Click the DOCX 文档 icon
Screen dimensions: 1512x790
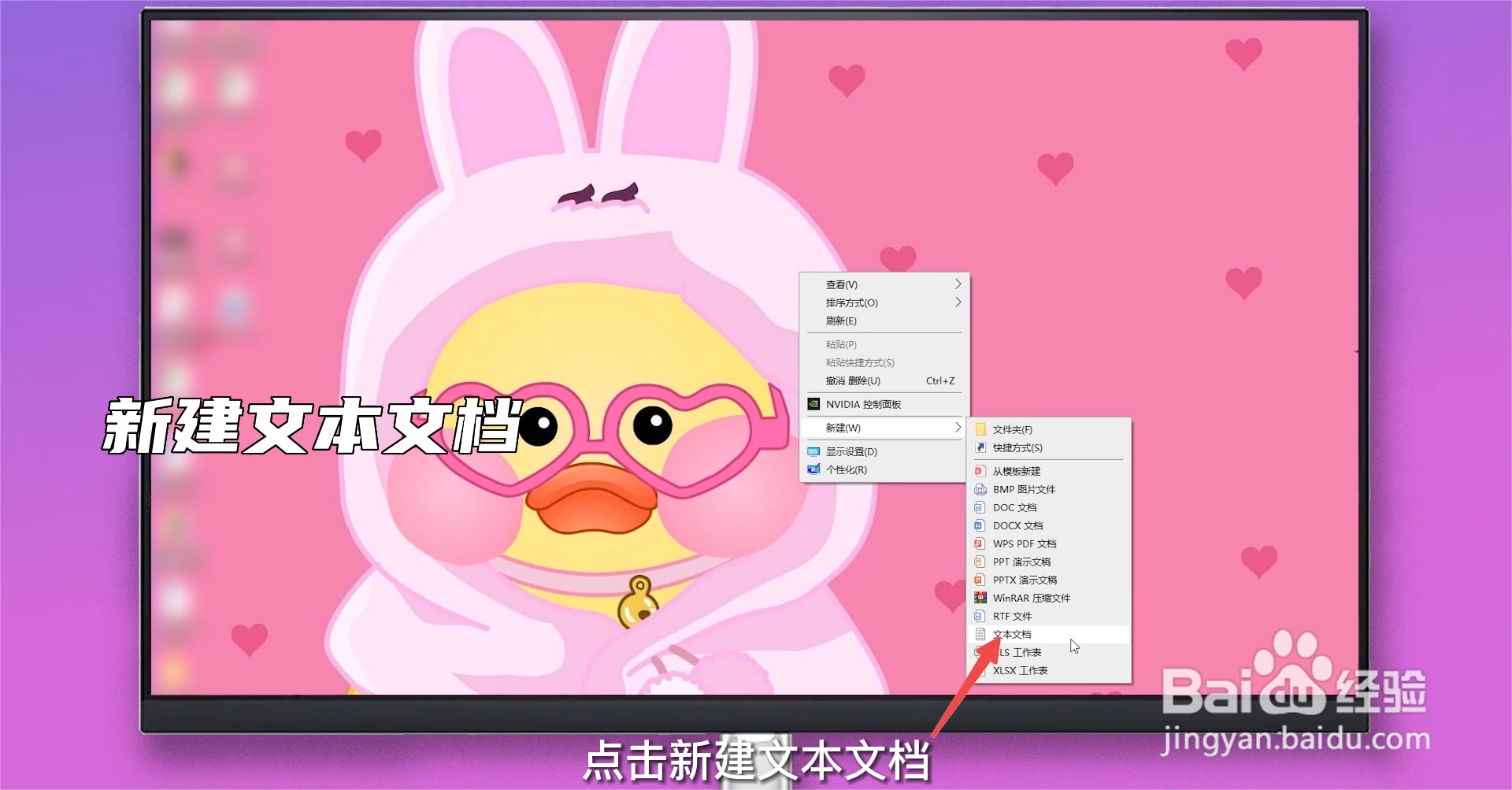click(980, 525)
